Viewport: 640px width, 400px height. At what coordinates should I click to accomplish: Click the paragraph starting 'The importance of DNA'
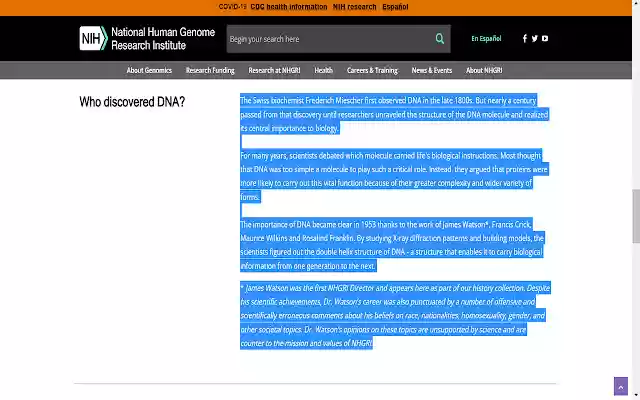click(392, 245)
